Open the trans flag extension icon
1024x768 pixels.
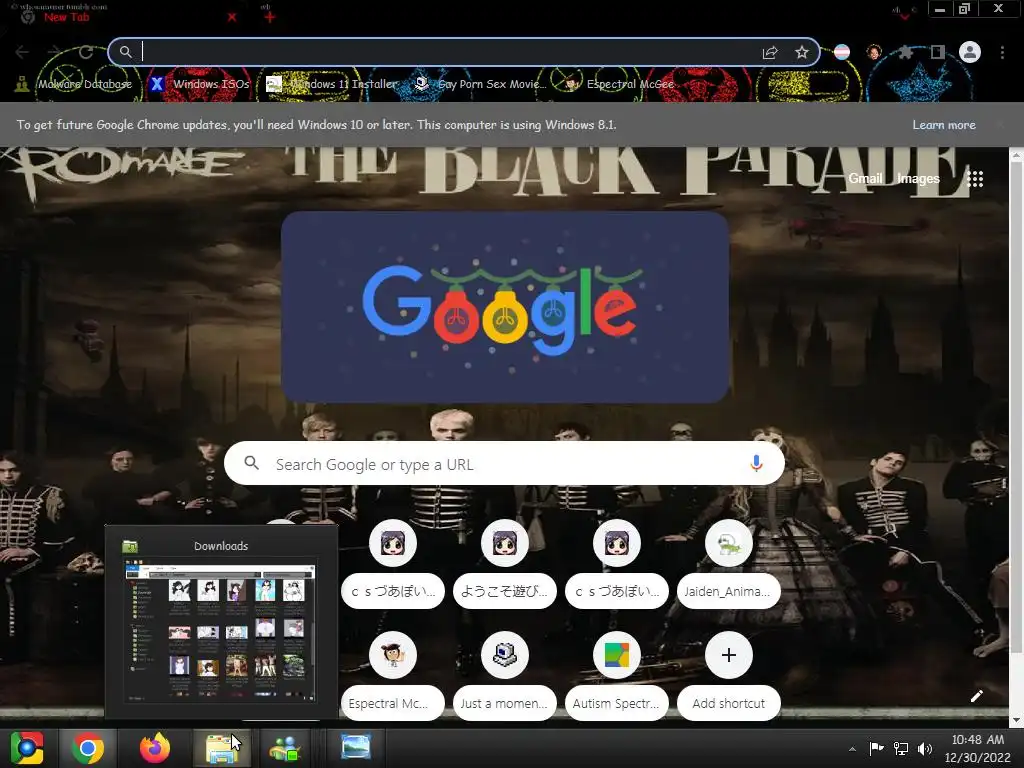[x=842, y=52]
